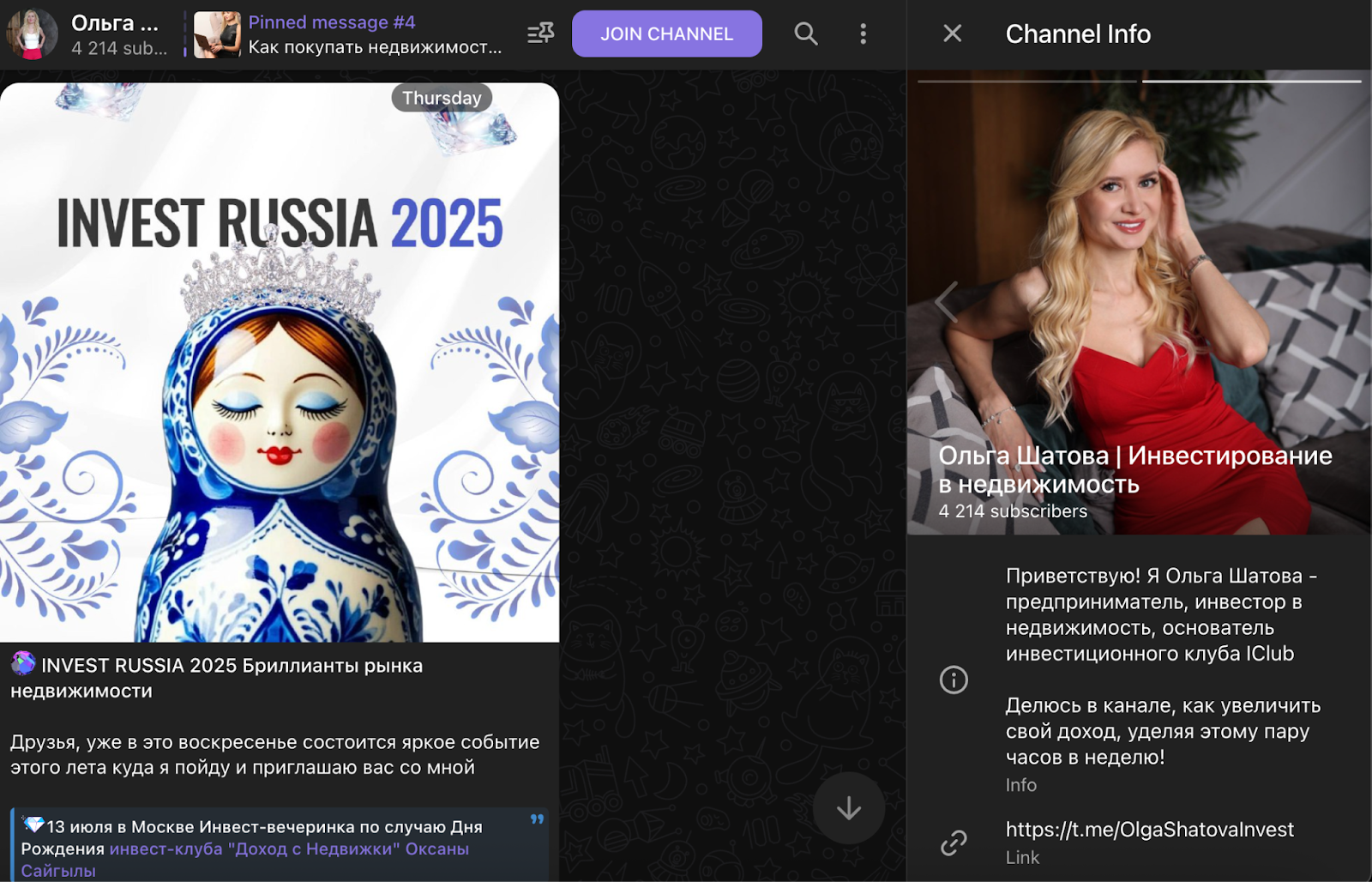Viewport: 1372px width, 882px height.
Task: Click the "4 214 sub..." count in header
Action: [119, 48]
